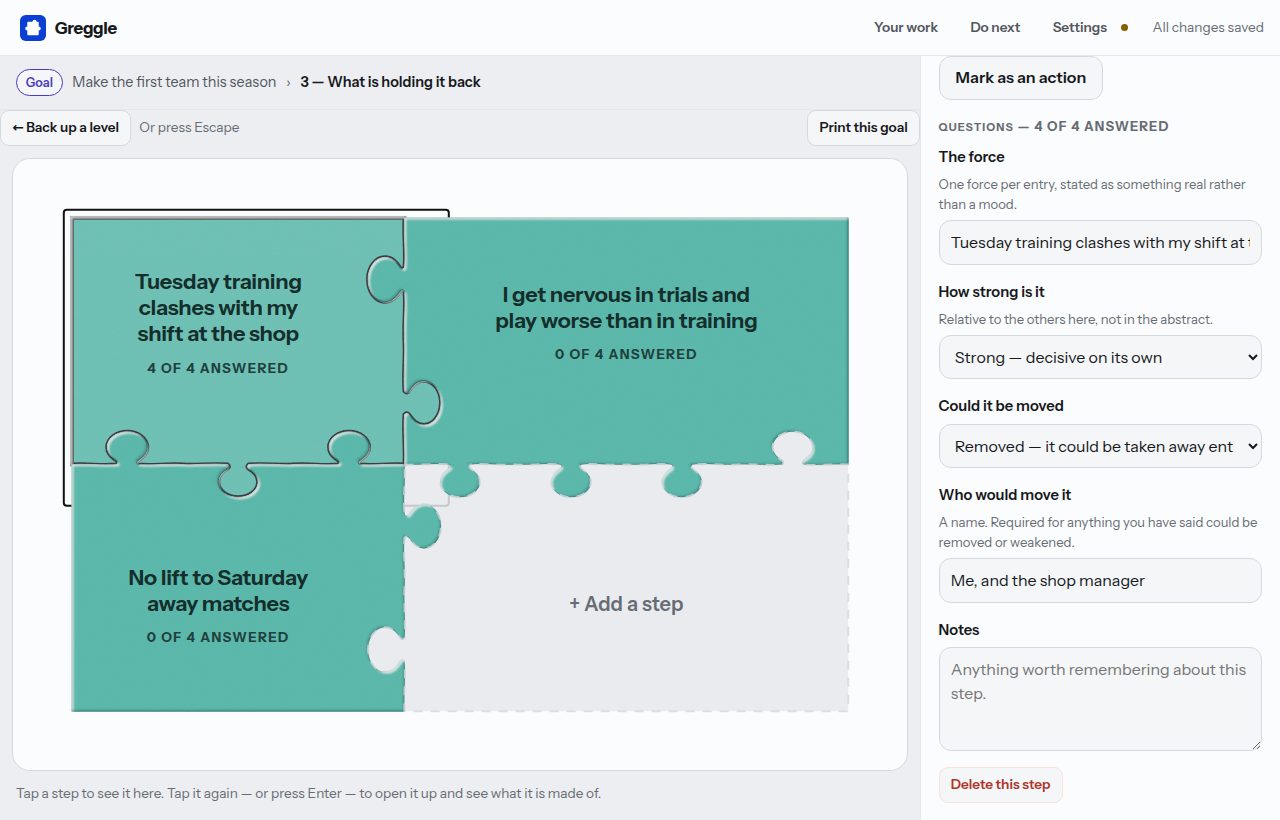Open Settings in the top bar
The height and width of the screenshot is (820, 1280).
point(1080,28)
